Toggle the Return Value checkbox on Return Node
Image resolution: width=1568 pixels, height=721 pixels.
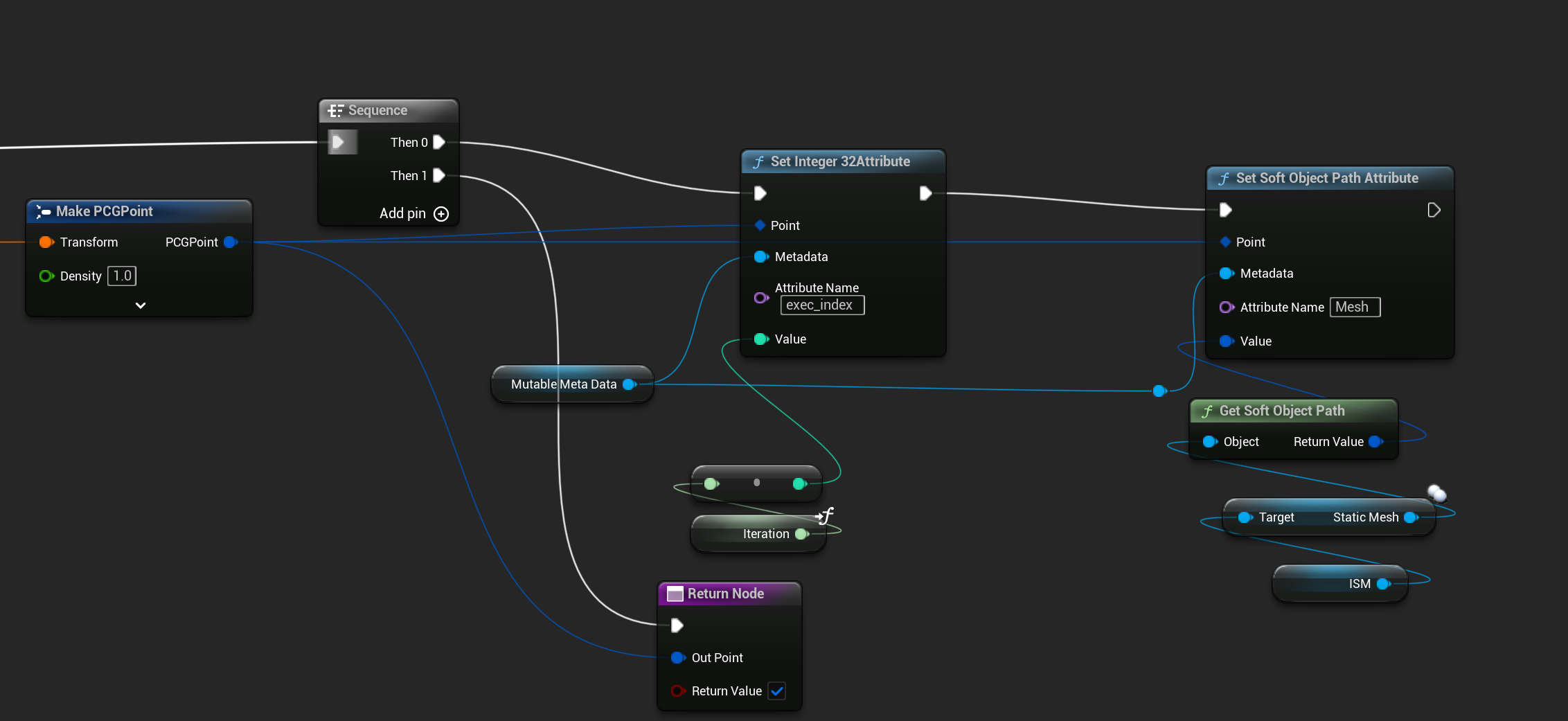point(777,691)
